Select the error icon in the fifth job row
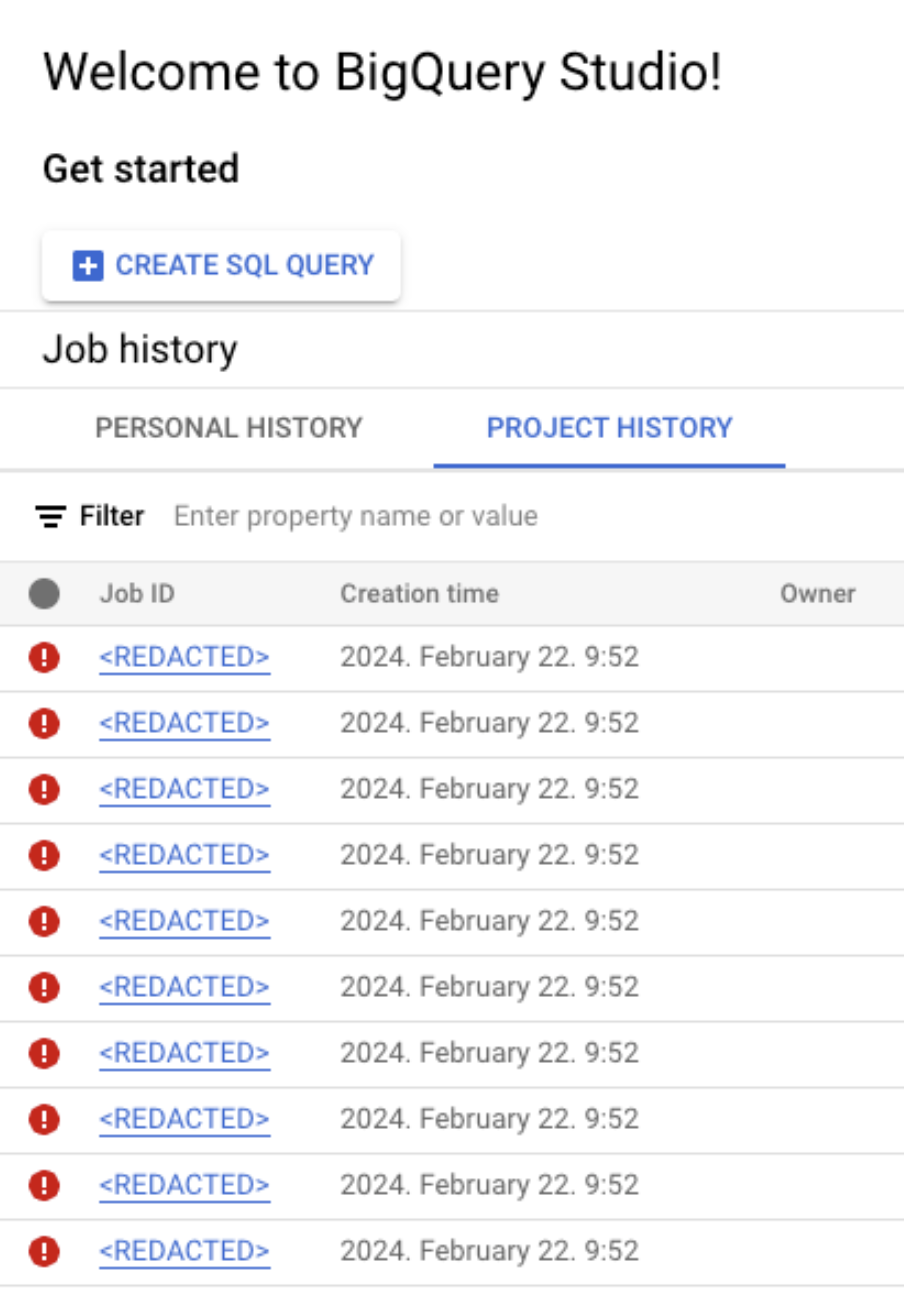Viewport: 904px width, 1304px height. coord(44,922)
